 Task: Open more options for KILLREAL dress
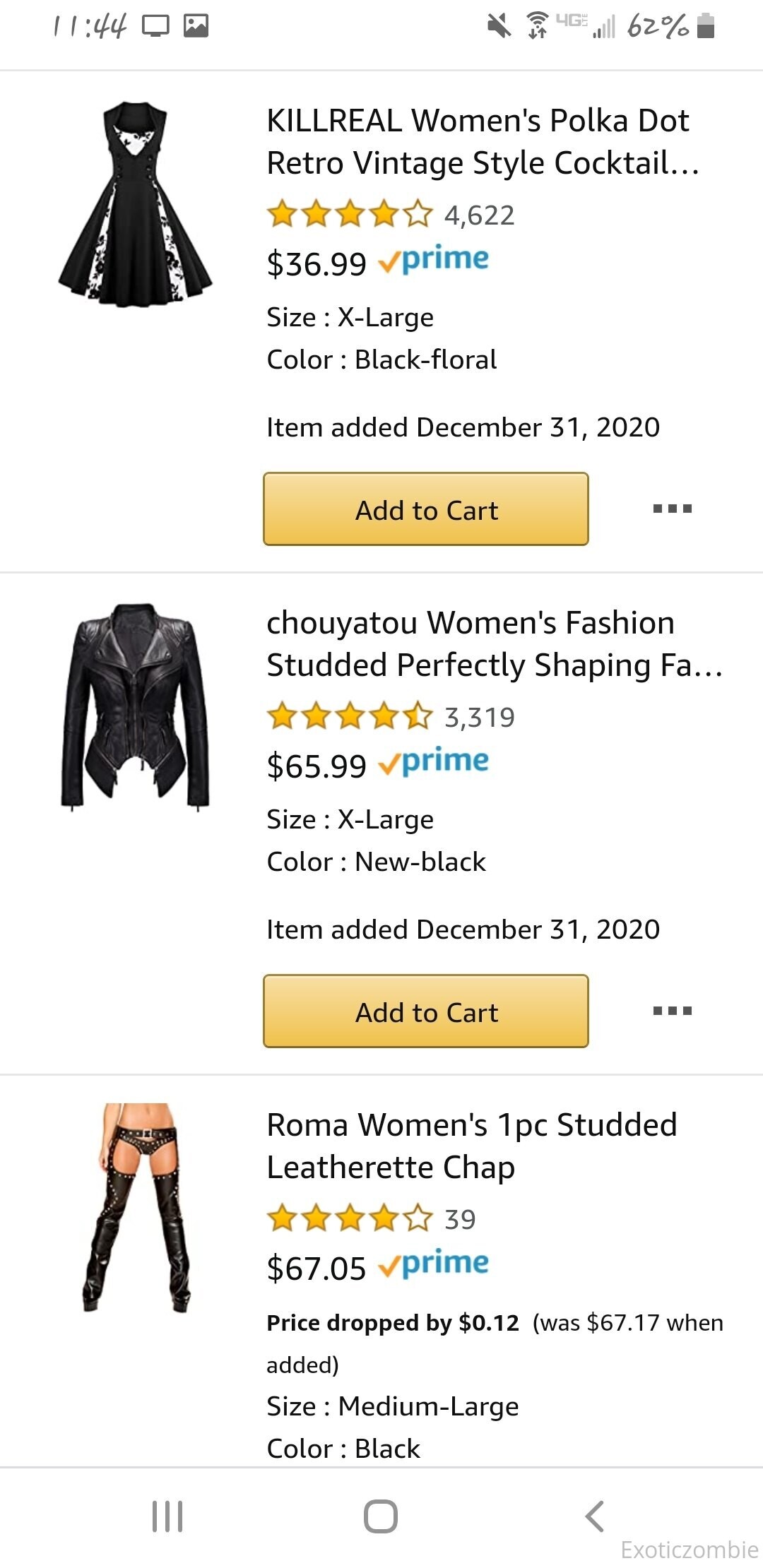pos(672,509)
